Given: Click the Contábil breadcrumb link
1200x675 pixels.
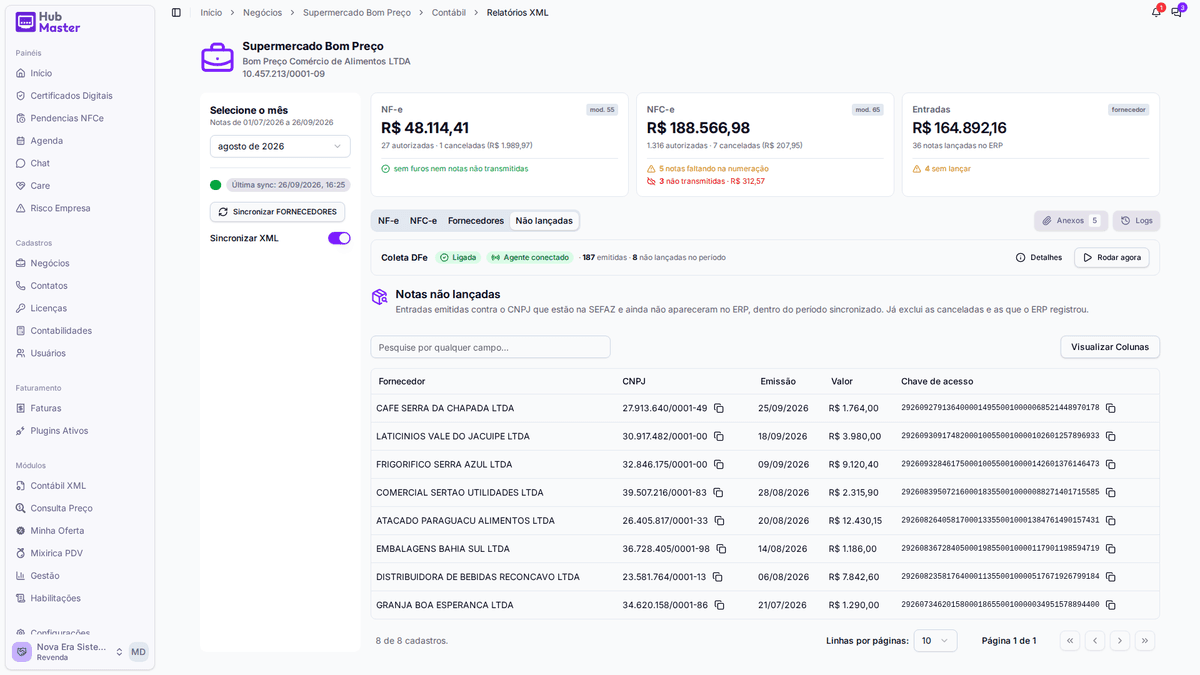Looking at the screenshot, I should pyautogui.click(x=449, y=13).
